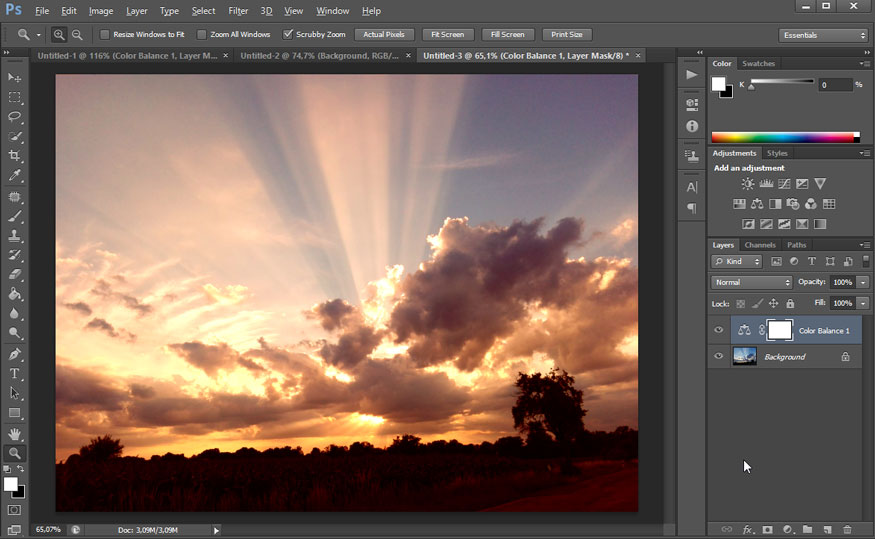875x539 pixels.
Task: Click the color spectrum ramp bar
Action: click(785, 137)
